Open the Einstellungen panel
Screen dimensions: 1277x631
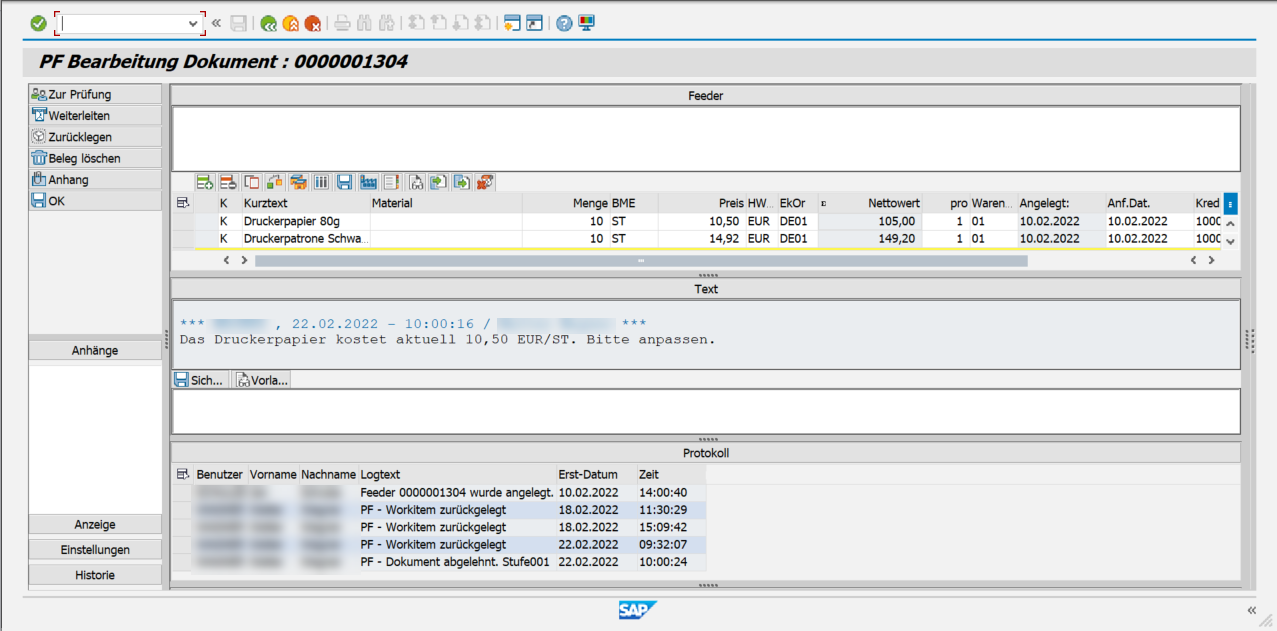tap(94, 549)
